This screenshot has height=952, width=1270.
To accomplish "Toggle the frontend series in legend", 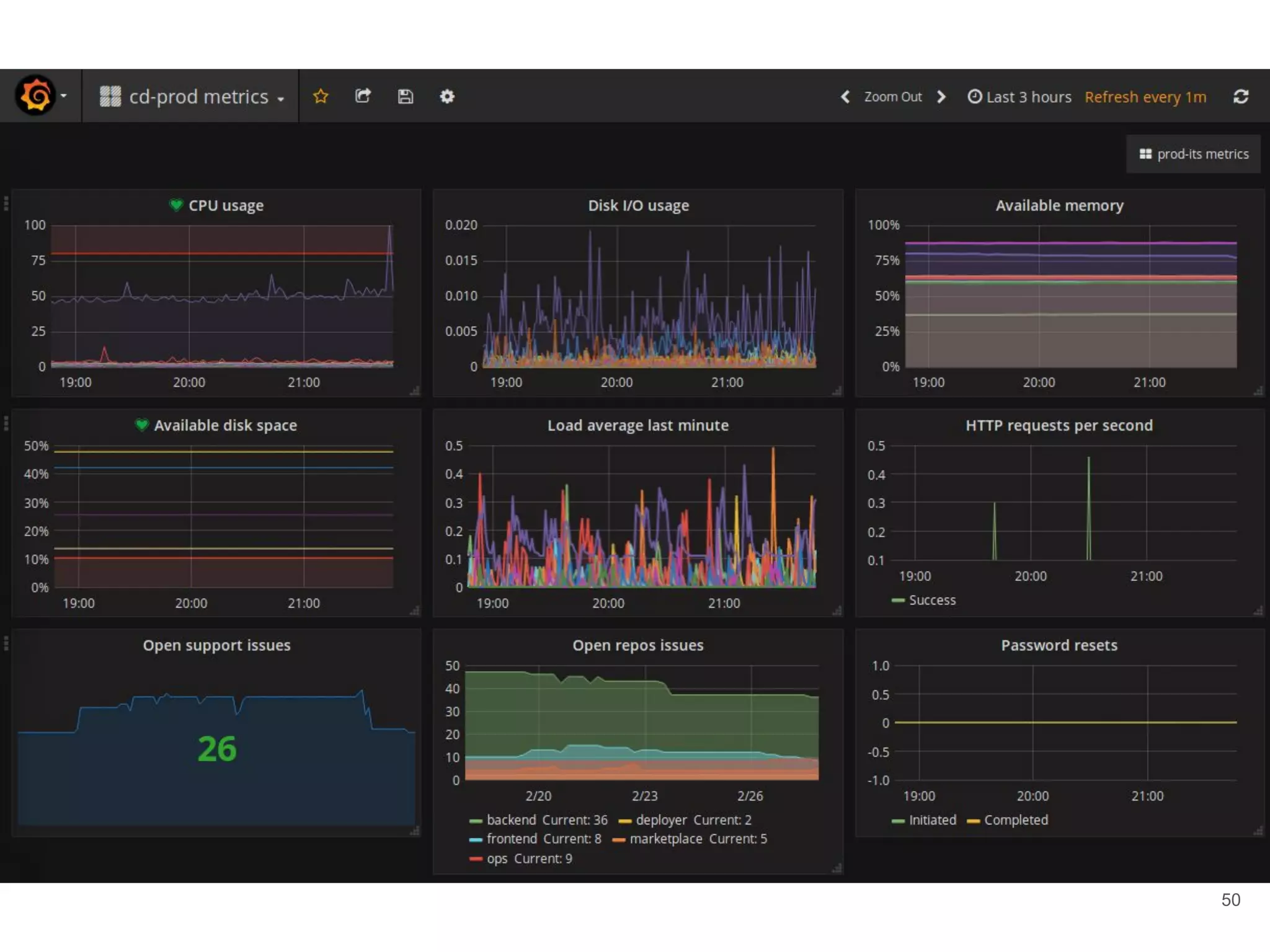I will tap(512, 839).
